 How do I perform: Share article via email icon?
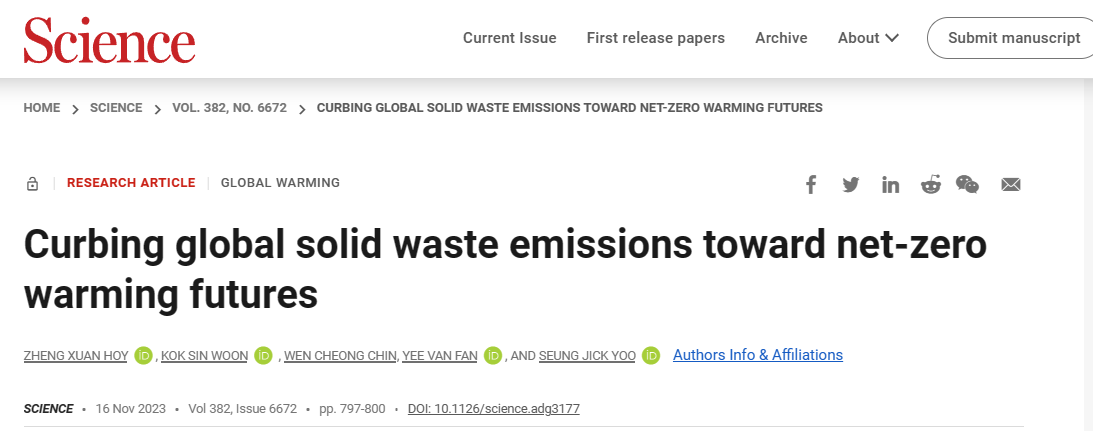click(1011, 185)
